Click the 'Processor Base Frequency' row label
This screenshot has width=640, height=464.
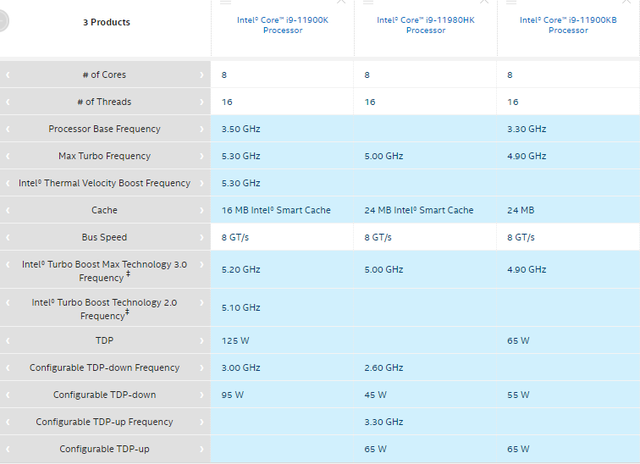click(104, 129)
